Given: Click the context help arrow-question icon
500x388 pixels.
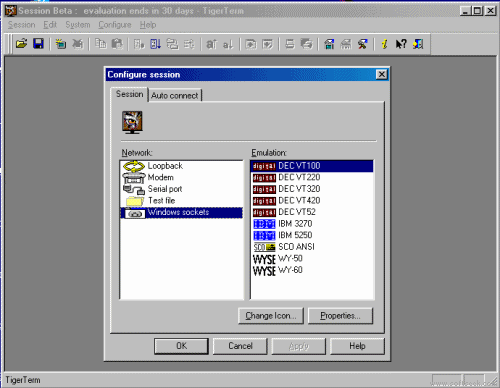Looking at the screenshot, I should click(x=401, y=44).
